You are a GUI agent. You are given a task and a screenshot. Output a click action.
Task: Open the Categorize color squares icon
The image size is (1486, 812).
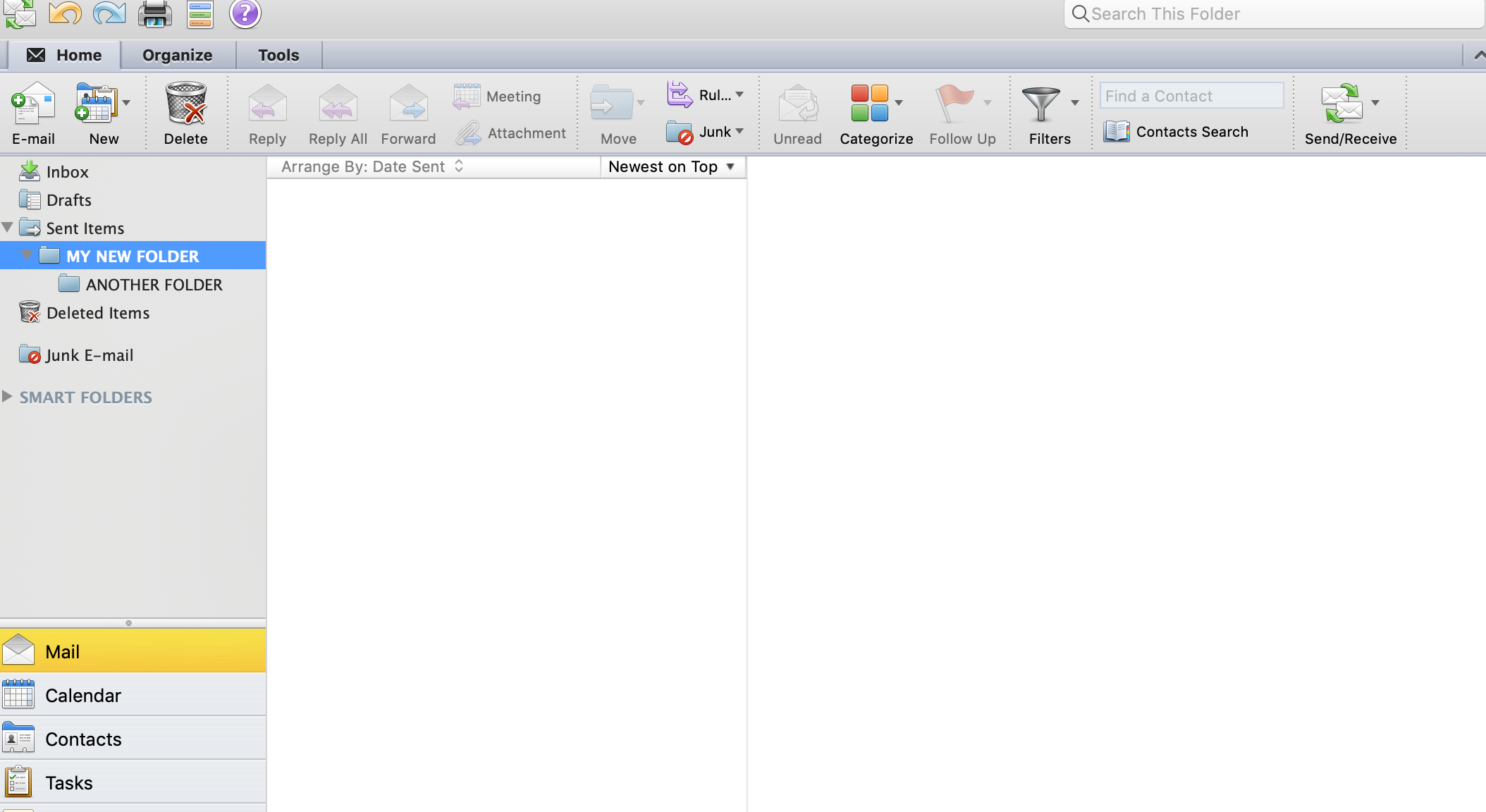869,103
